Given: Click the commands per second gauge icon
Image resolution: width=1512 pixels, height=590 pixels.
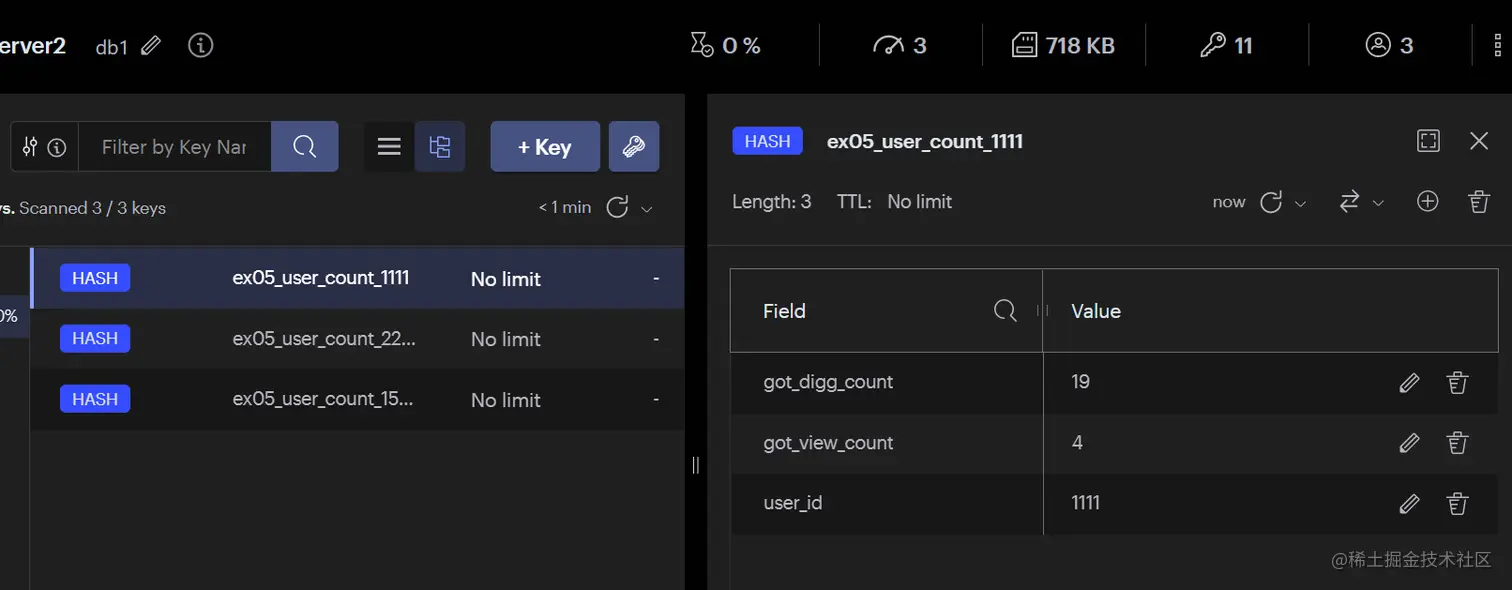Looking at the screenshot, I should point(888,45).
